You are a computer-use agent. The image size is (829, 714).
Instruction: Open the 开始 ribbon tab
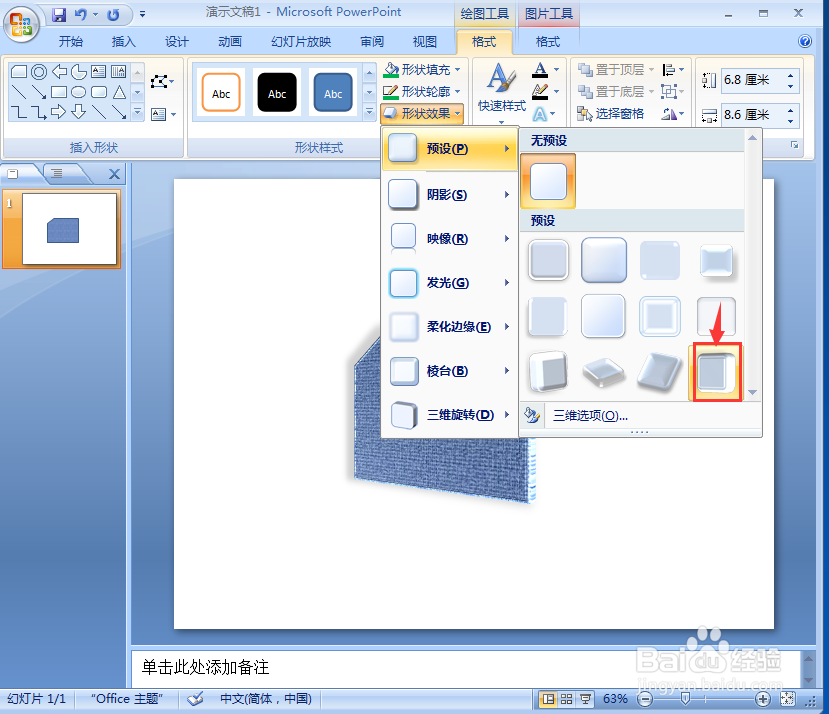pyautogui.click(x=70, y=42)
